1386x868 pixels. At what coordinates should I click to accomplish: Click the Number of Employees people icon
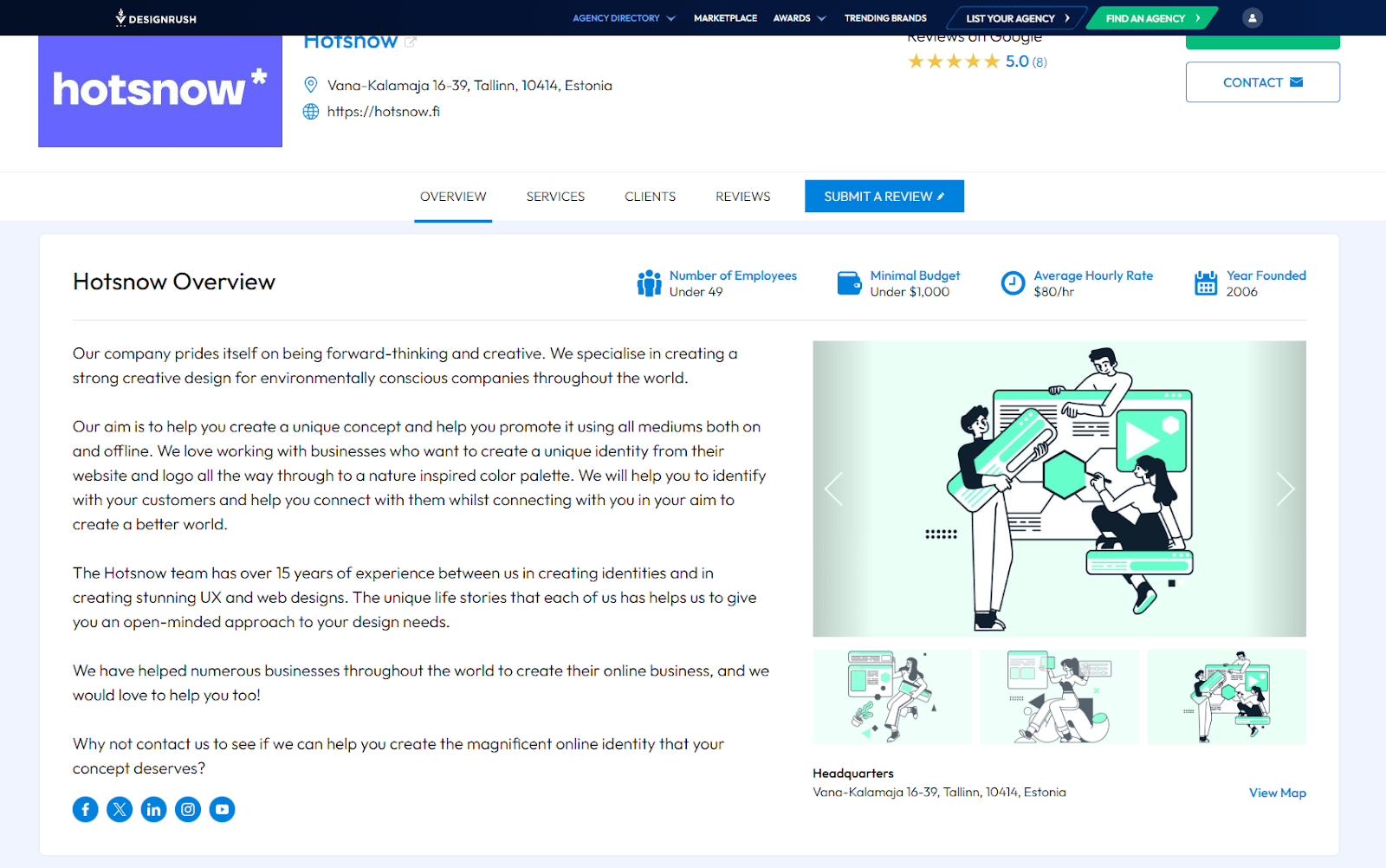650,283
